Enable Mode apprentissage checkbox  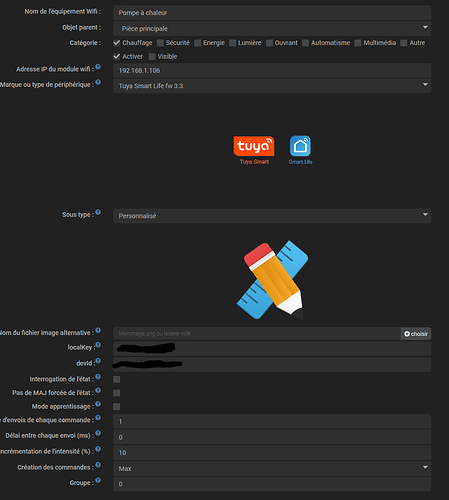click(x=117, y=407)
